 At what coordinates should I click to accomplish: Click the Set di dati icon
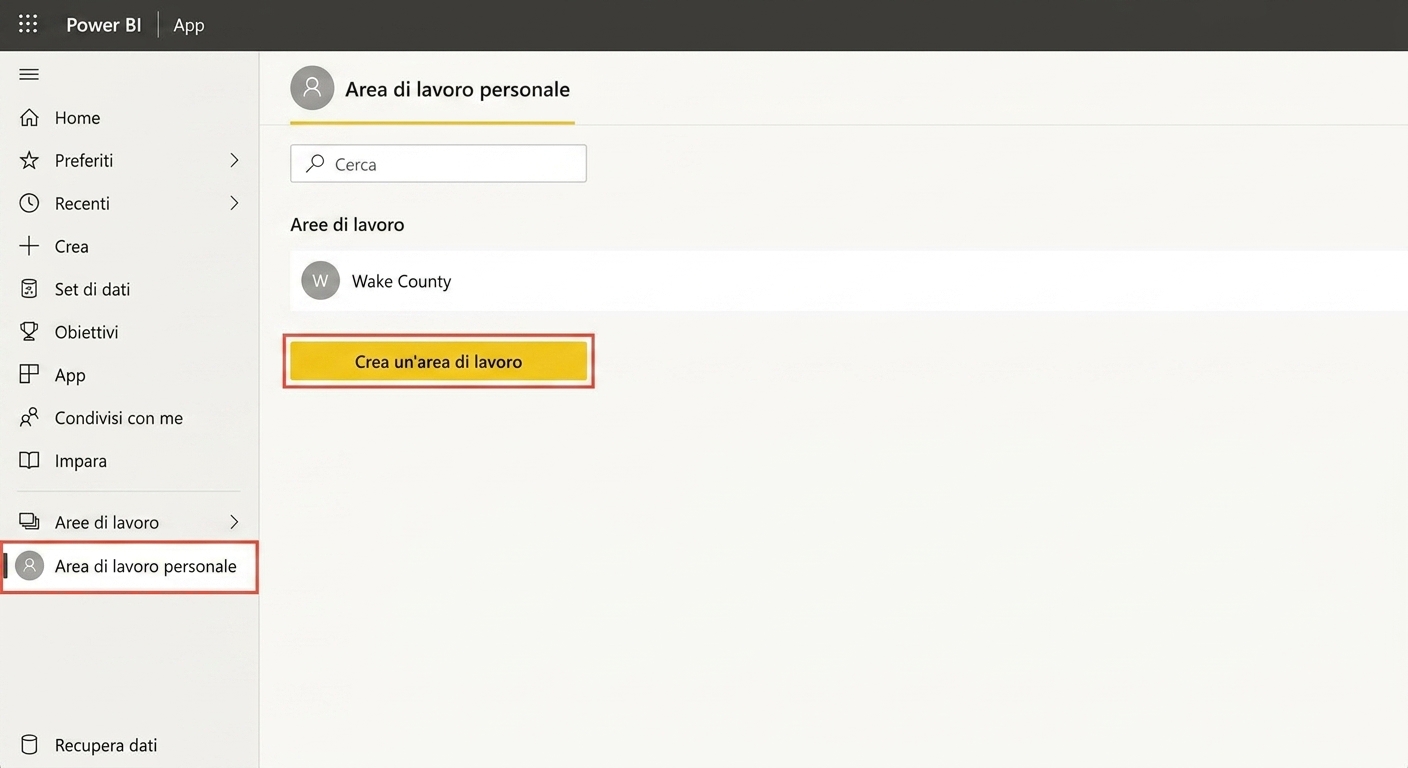pyautogui.click(x=30, y=289)
